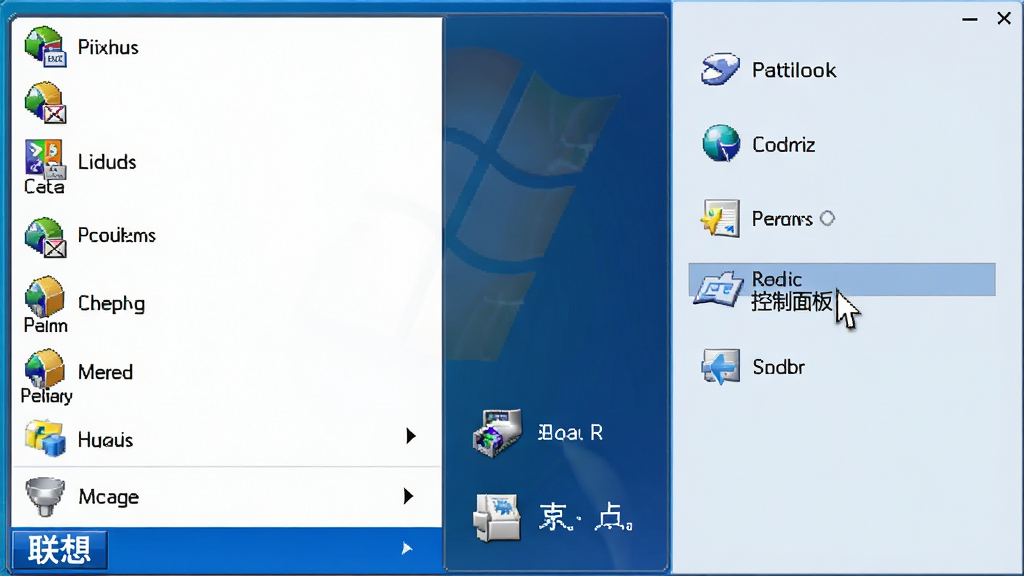Open the Boai R printer icon

pos(498,432)
